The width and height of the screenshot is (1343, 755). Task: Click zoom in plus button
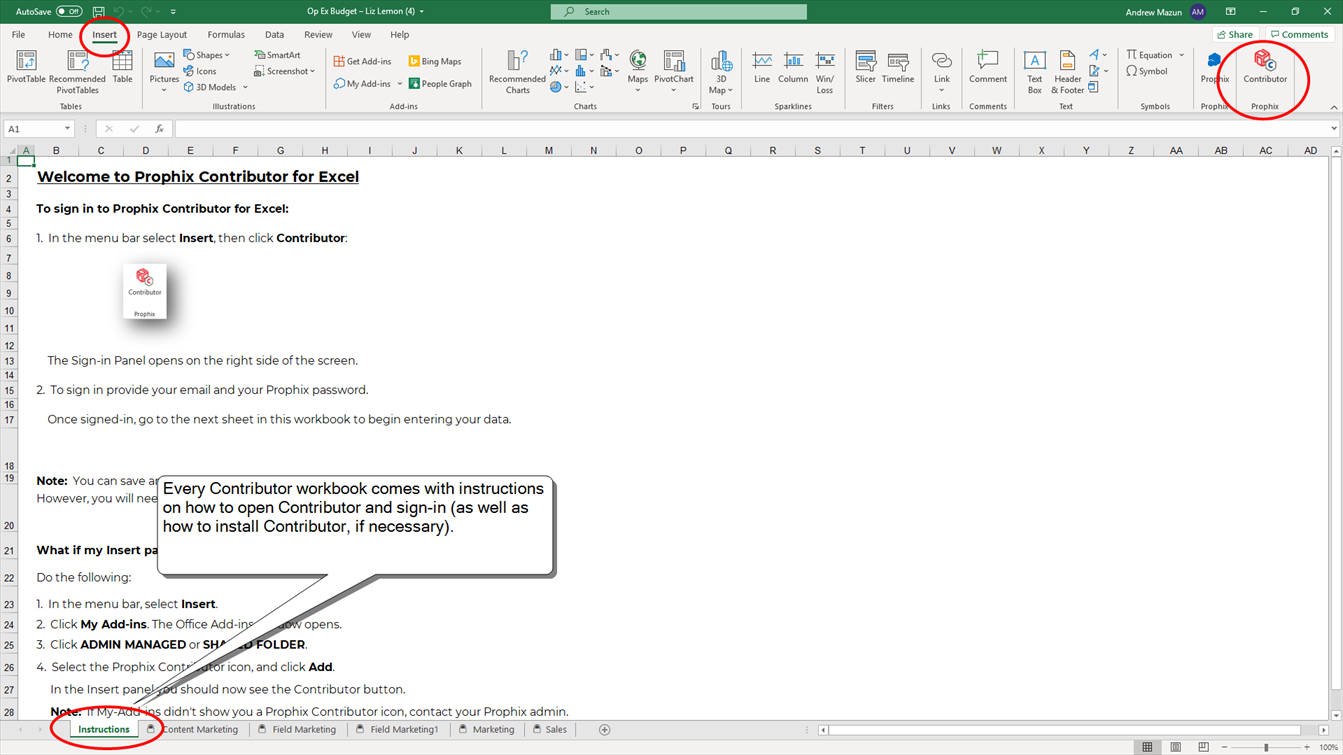tap(1306, 747)
